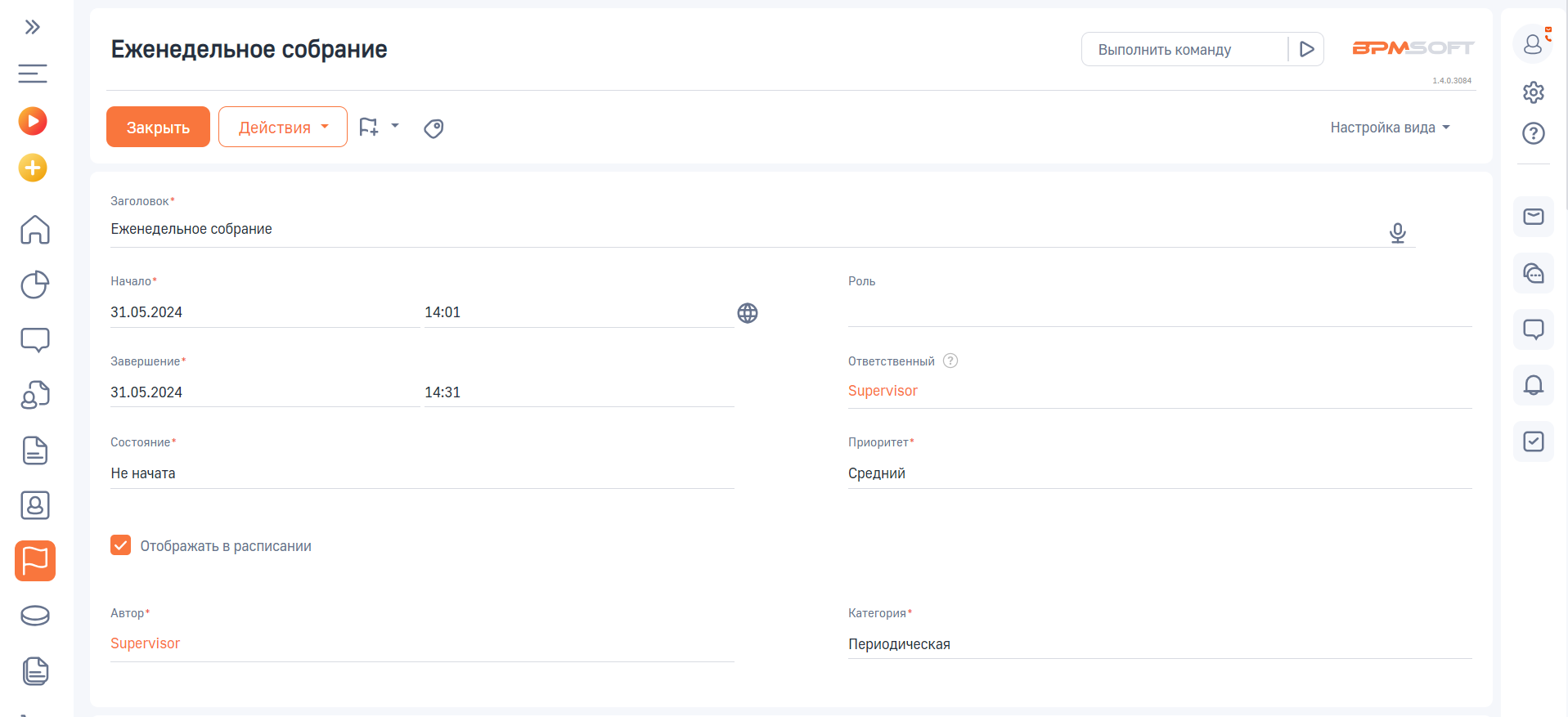Uncheck "Отображать в расписании" checkbox
Viewport: 1568px width, 717px height.
coord(121,545)
